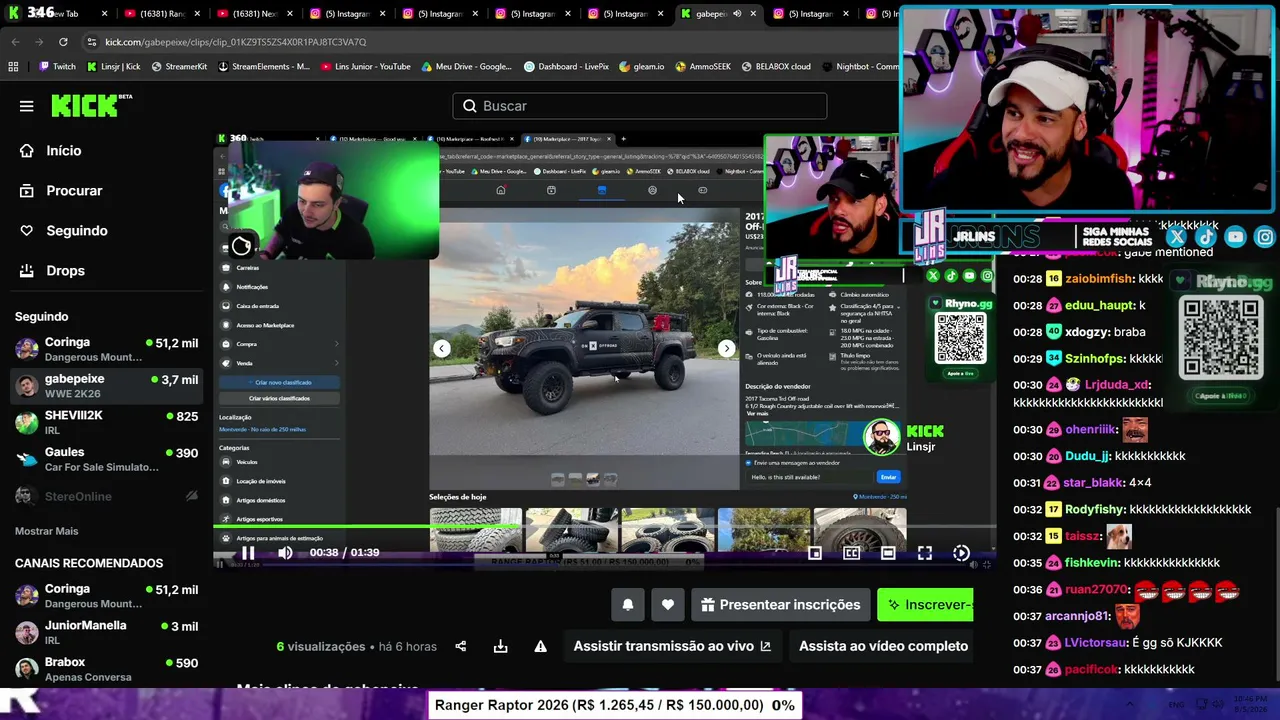Screen dimensions: 1280x720
Task: Toggle theater mode on the clip player
Action: tap(888, 553)
